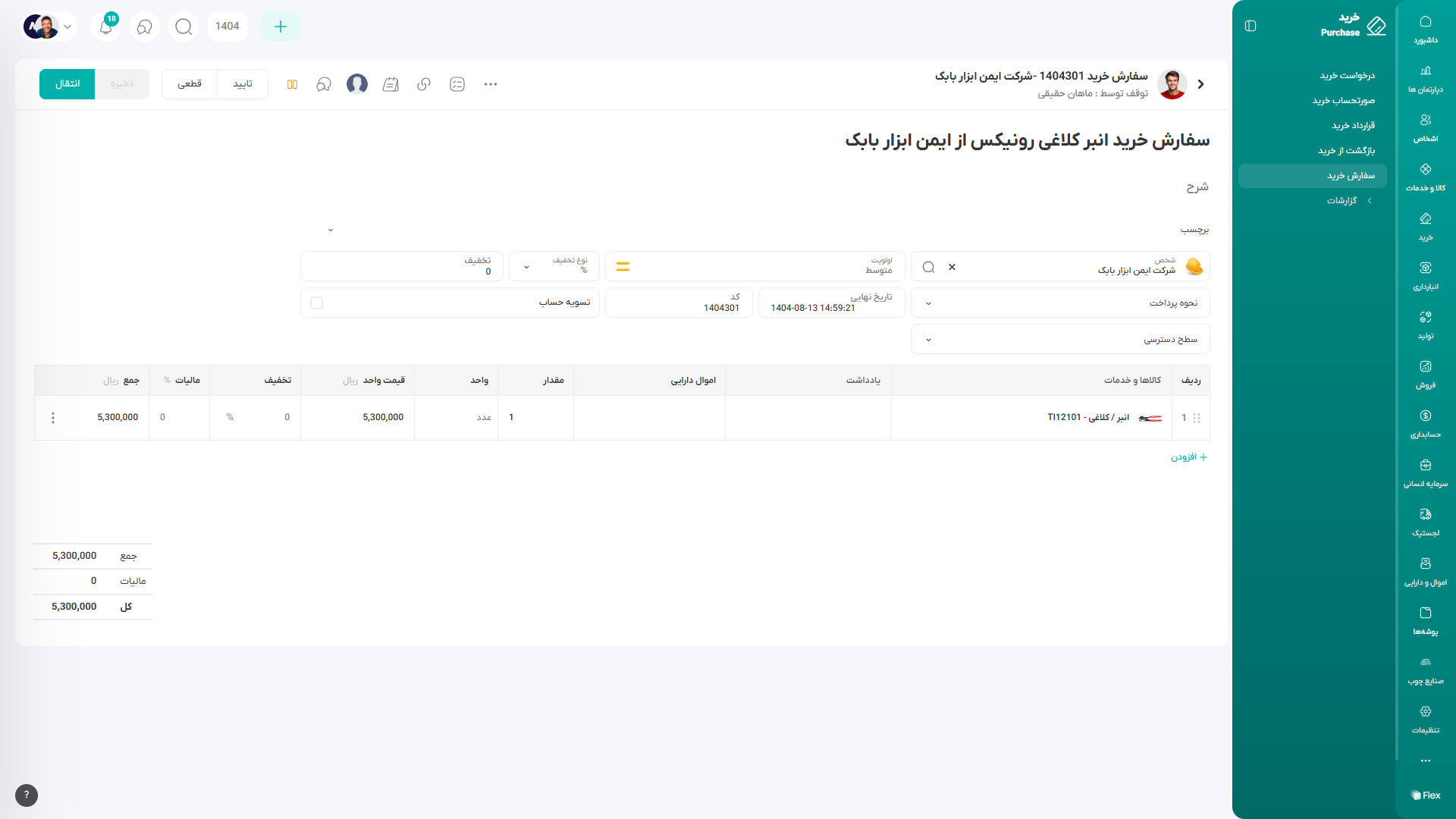This screenshot has width=1456, height=819.
Task: Select قرارداد خرید in purchase menu
Action: click(1353, 125)
